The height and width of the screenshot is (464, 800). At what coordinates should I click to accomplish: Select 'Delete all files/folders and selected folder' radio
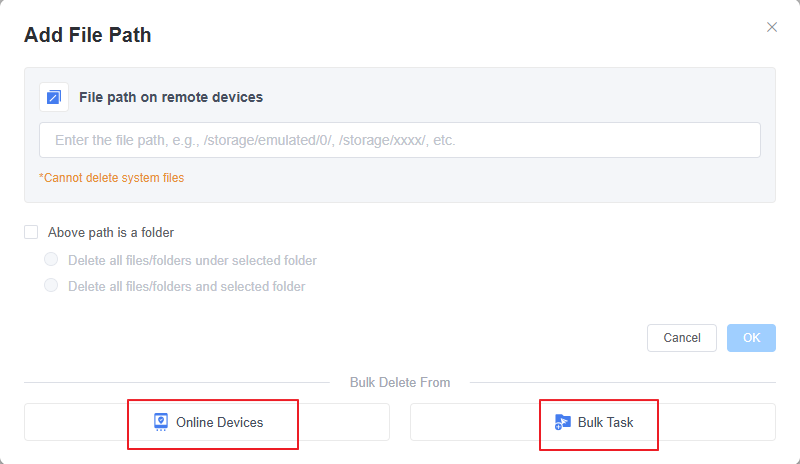[51, 286]
